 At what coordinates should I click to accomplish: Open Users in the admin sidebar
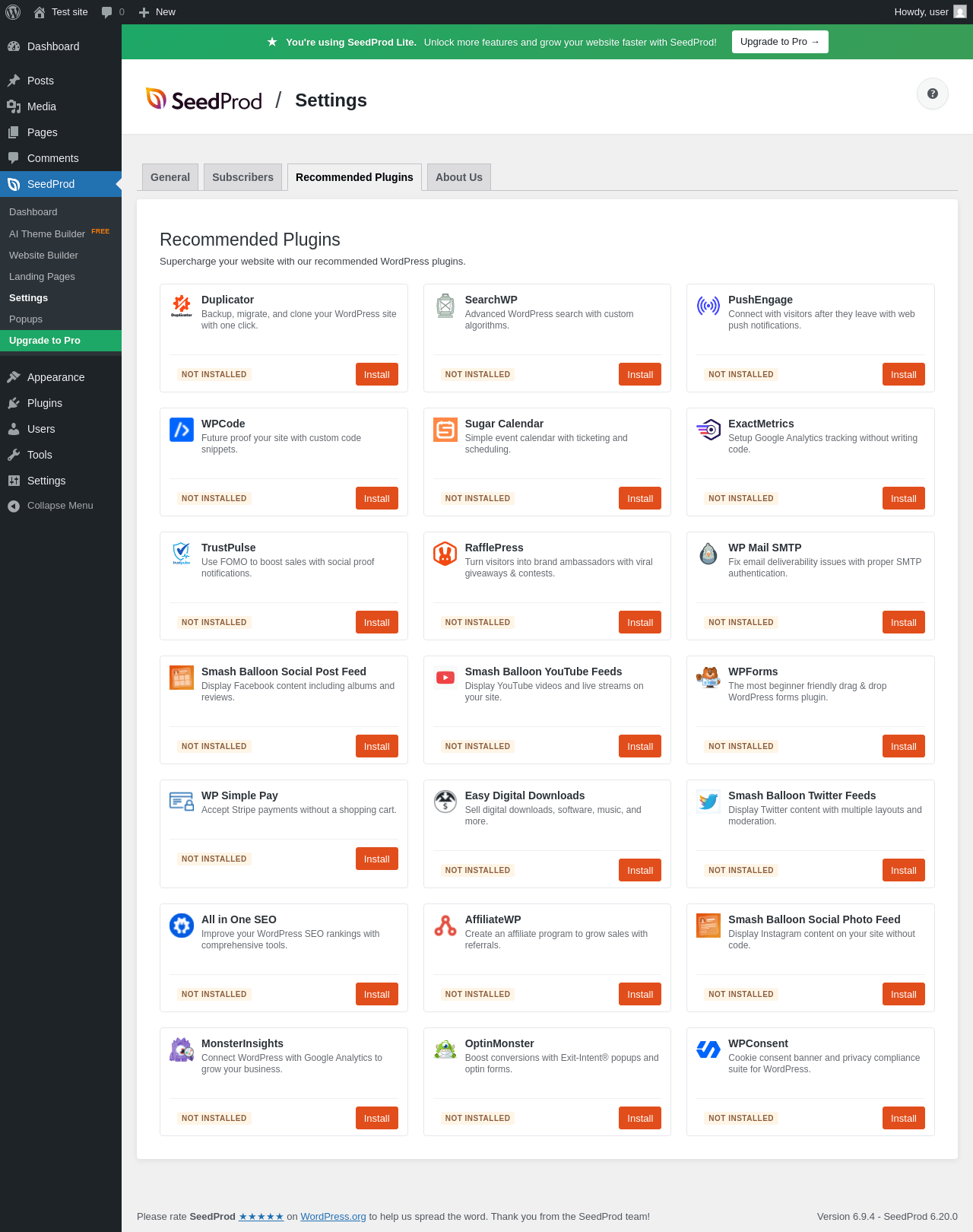61,429
